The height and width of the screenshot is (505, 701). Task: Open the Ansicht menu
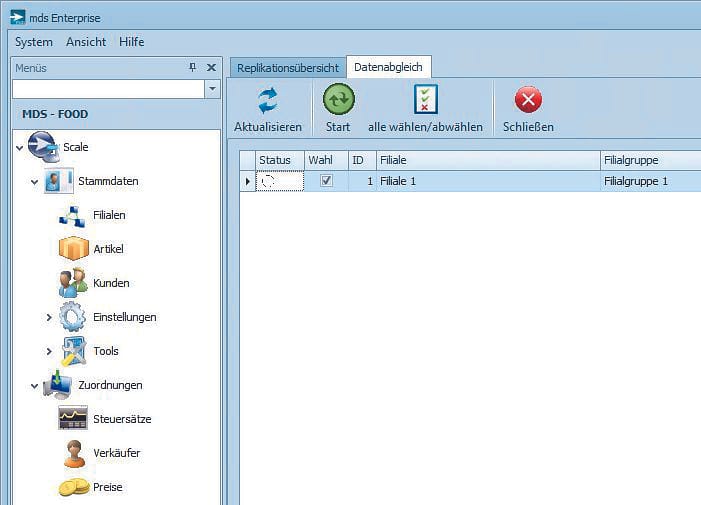pyautogui.click(x=86, y=42)
